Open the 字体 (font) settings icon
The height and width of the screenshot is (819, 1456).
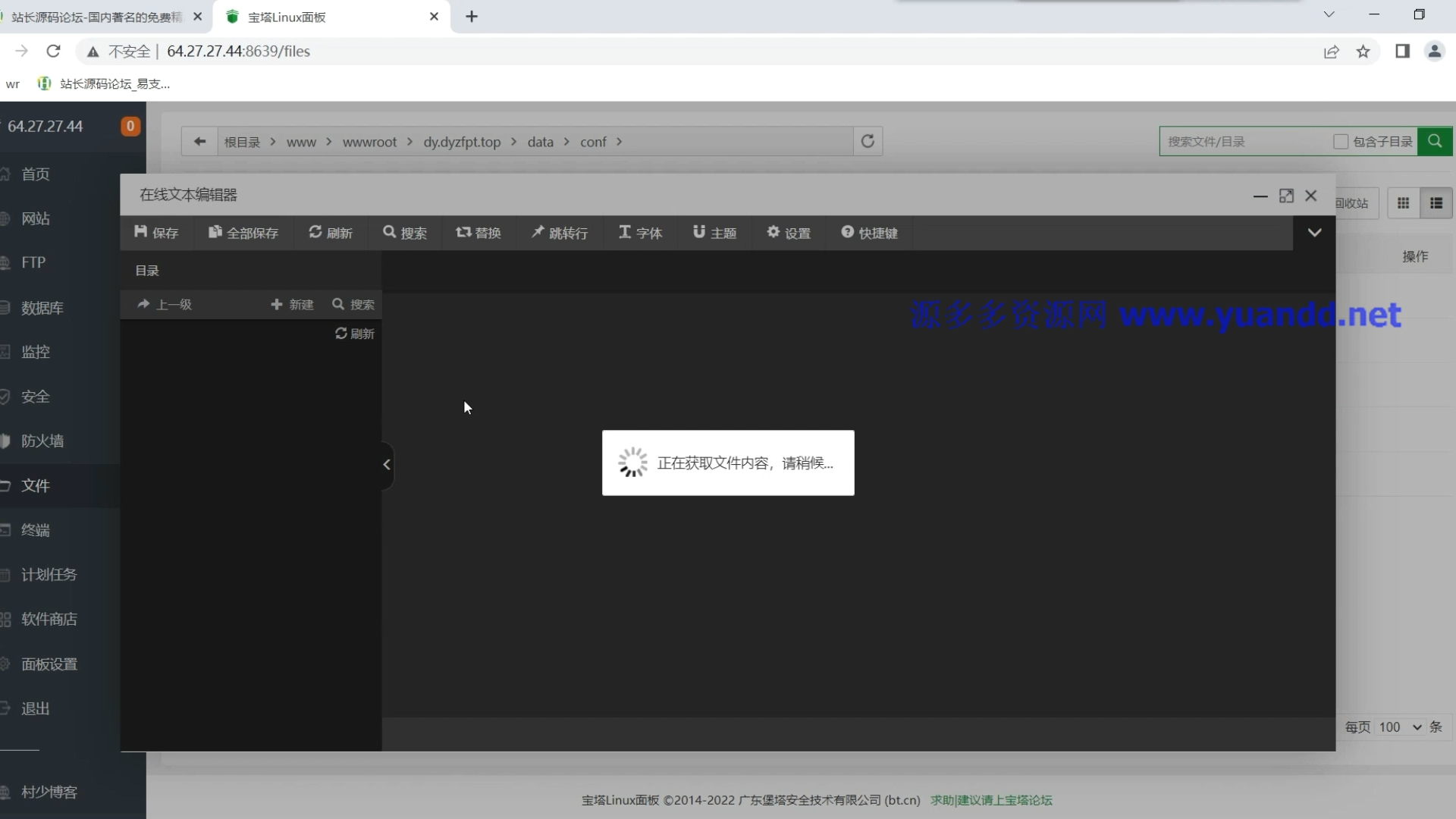[624, 233]
